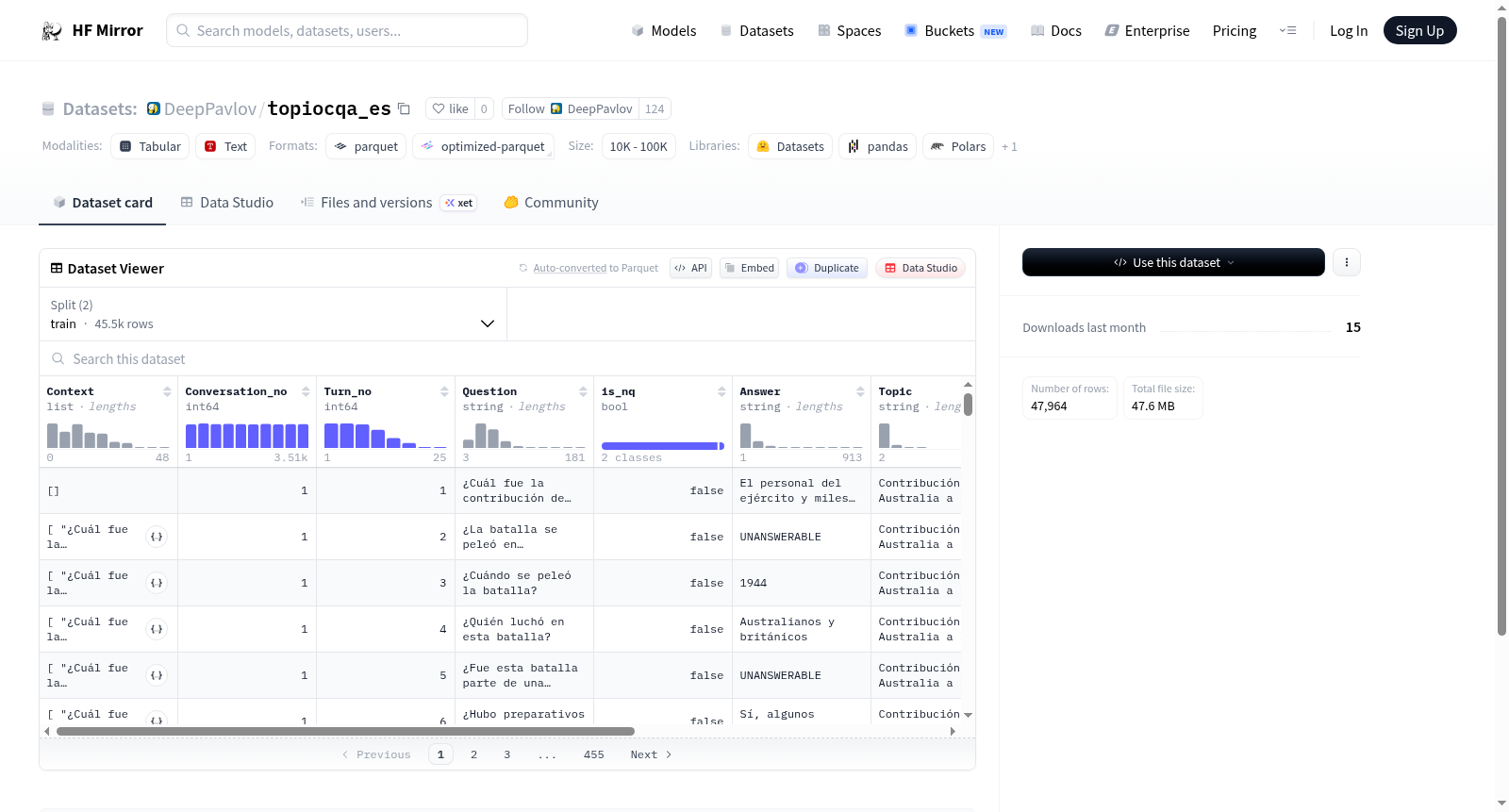The height and width of the screenshot is (812, 1509).
Task: Filter by the Tabular modality tag
Action: coord(150,146)
